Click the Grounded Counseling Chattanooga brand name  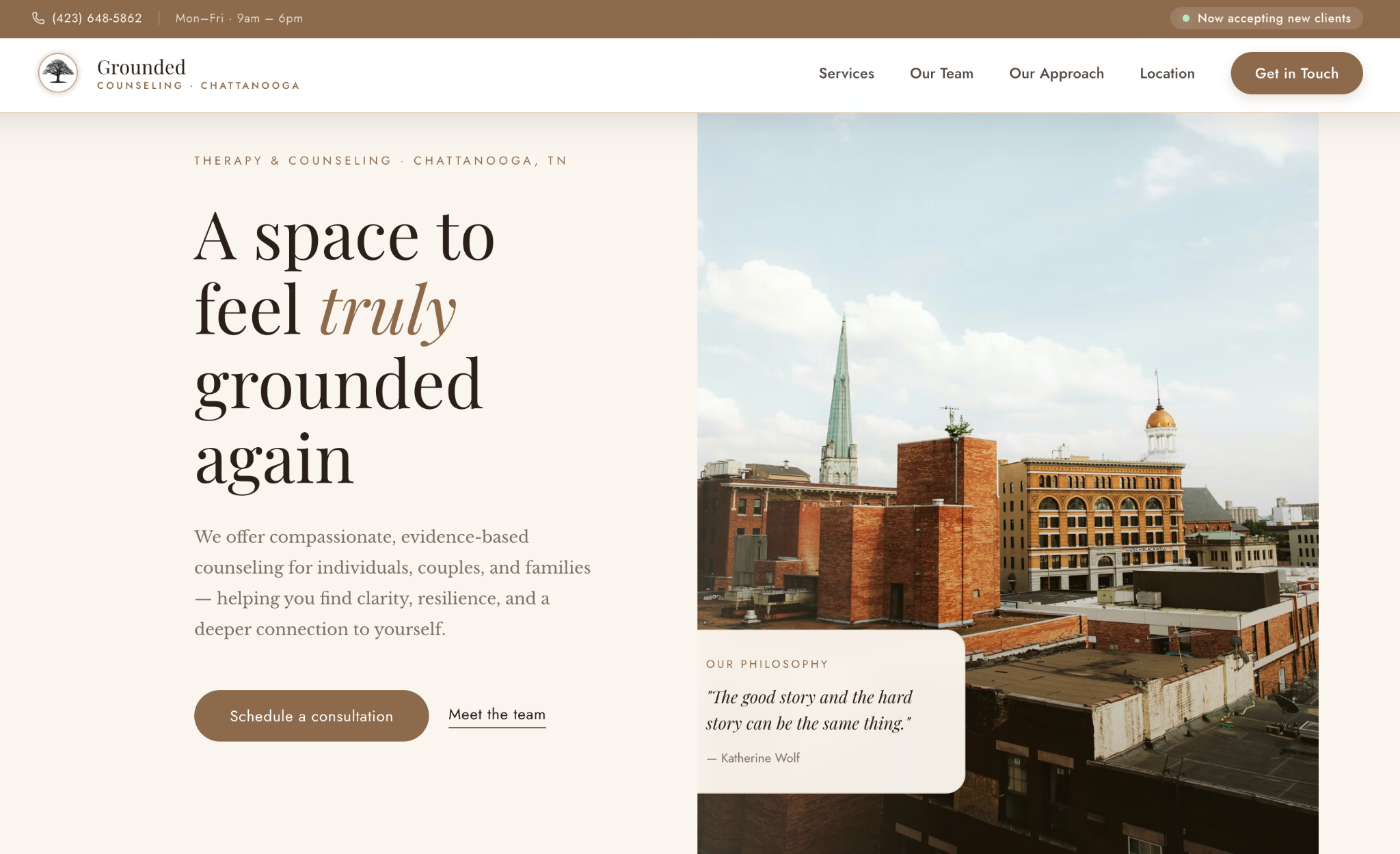pyautogui.click(x=198, y=74)
